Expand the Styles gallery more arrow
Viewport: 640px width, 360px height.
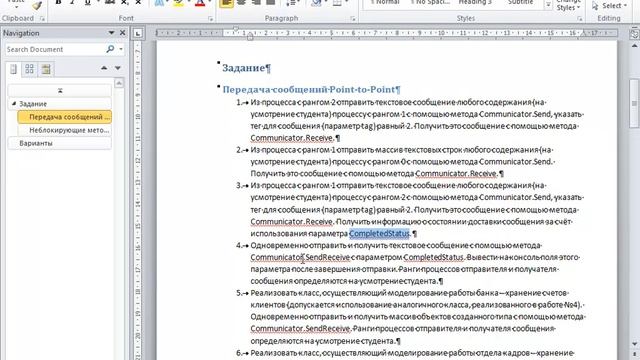click(548, 5)
